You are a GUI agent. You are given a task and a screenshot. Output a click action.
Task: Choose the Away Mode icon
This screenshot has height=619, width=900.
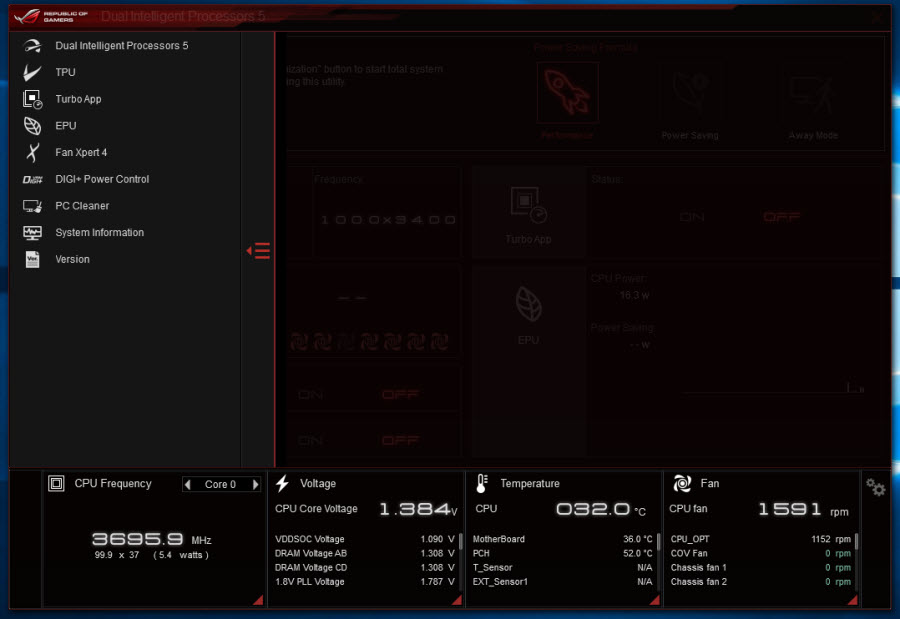812,92
